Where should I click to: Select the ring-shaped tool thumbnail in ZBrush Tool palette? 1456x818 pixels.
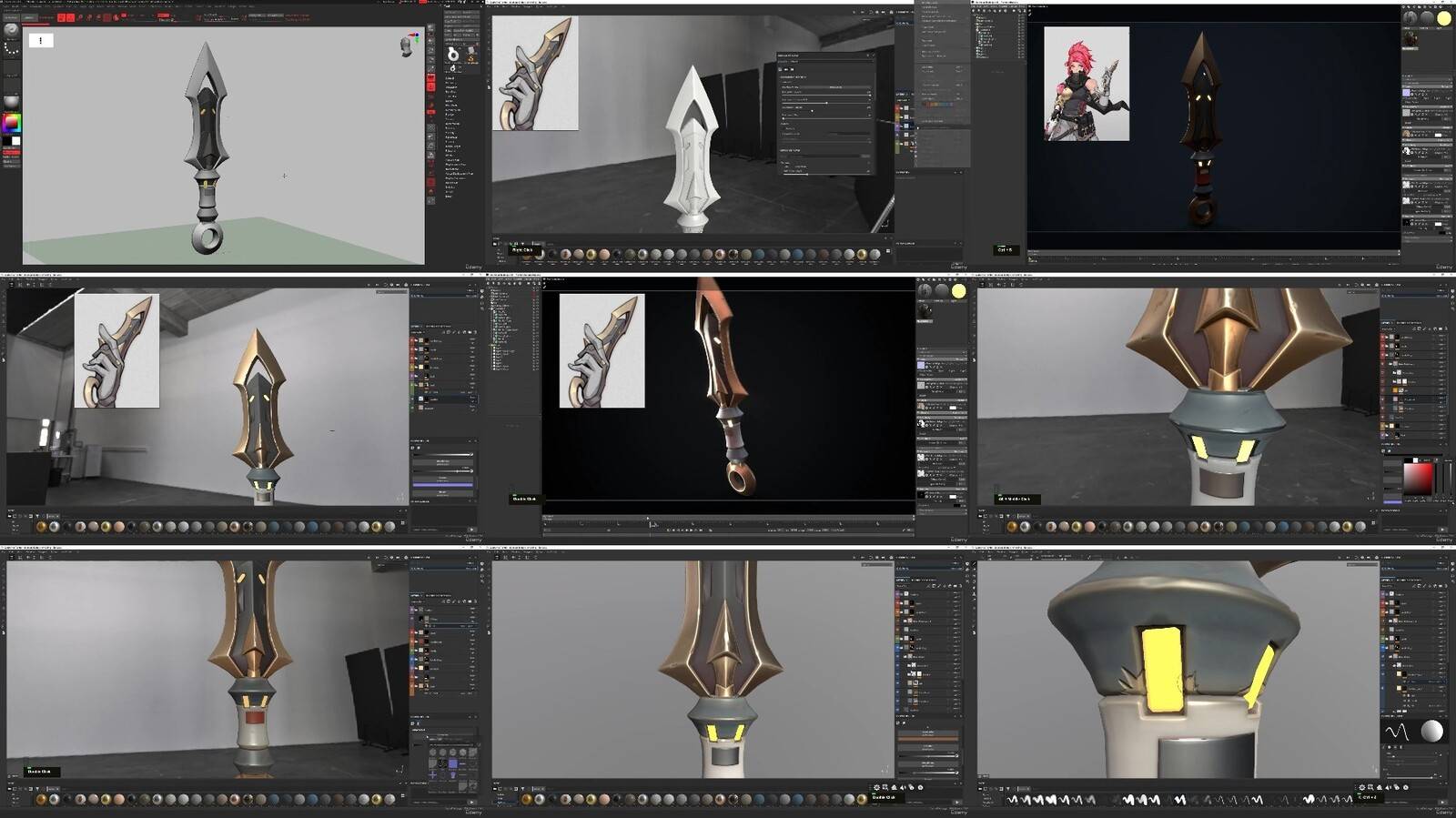click(x=453, y=56)
